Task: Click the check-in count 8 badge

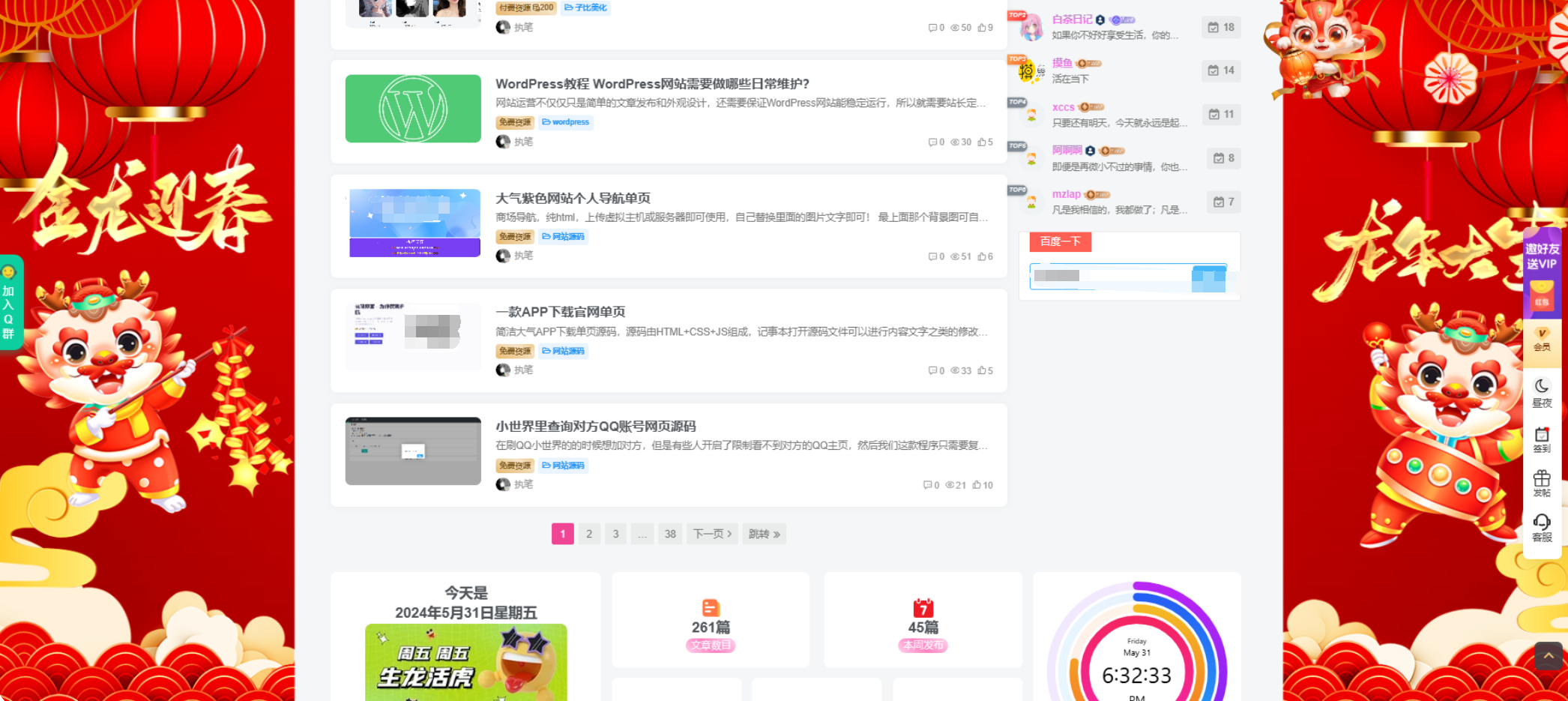Action: [1223, 158]
